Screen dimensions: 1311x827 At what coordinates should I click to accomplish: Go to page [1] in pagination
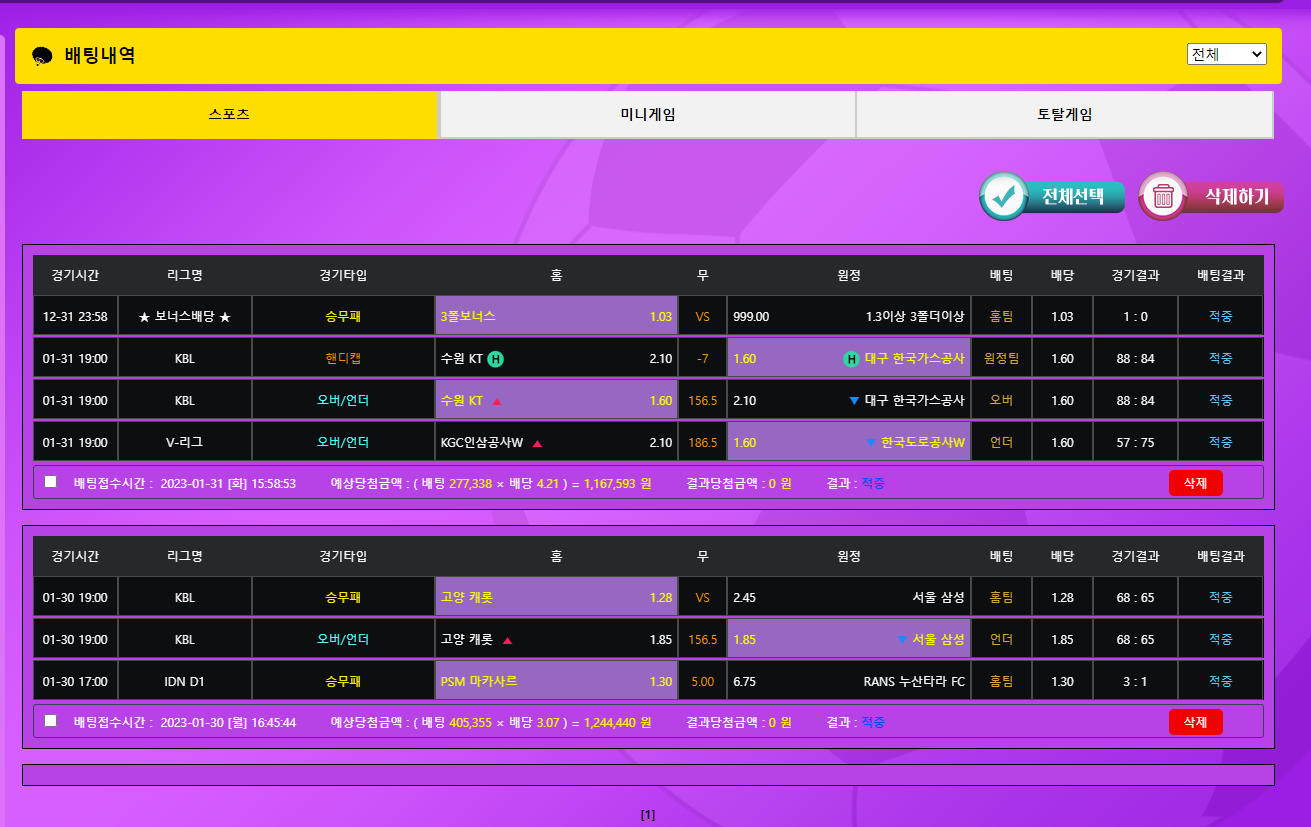click(648, 815)
